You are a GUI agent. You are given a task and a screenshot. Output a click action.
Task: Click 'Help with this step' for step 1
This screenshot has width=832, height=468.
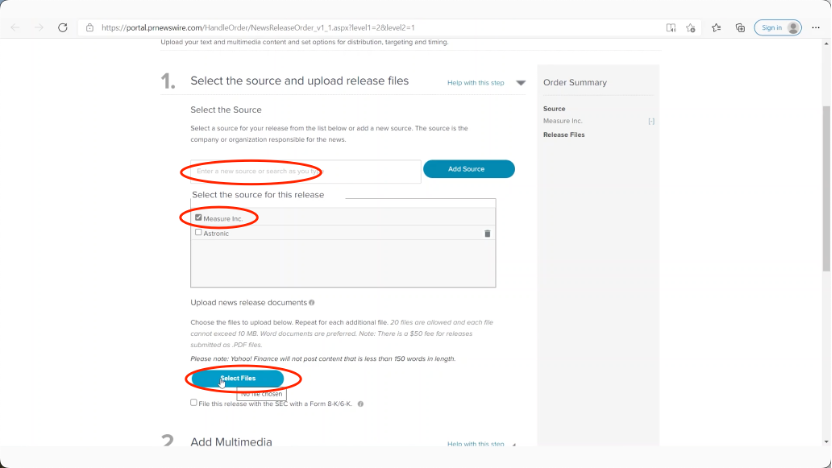point(475,83)
